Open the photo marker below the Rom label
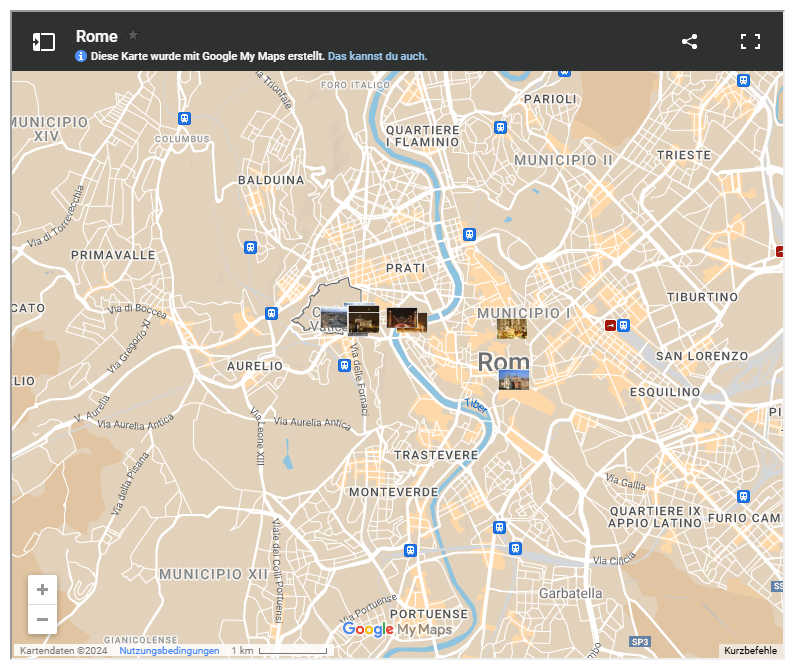The image size is (795, 672). 514,380
